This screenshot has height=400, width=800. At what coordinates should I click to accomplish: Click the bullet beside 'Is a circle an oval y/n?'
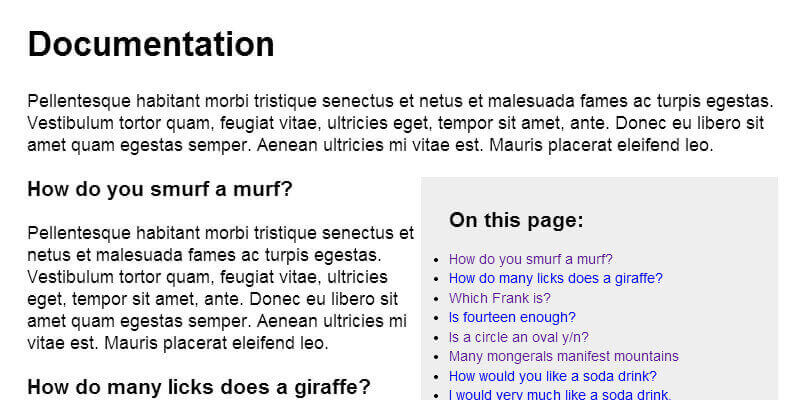point(435,338)
